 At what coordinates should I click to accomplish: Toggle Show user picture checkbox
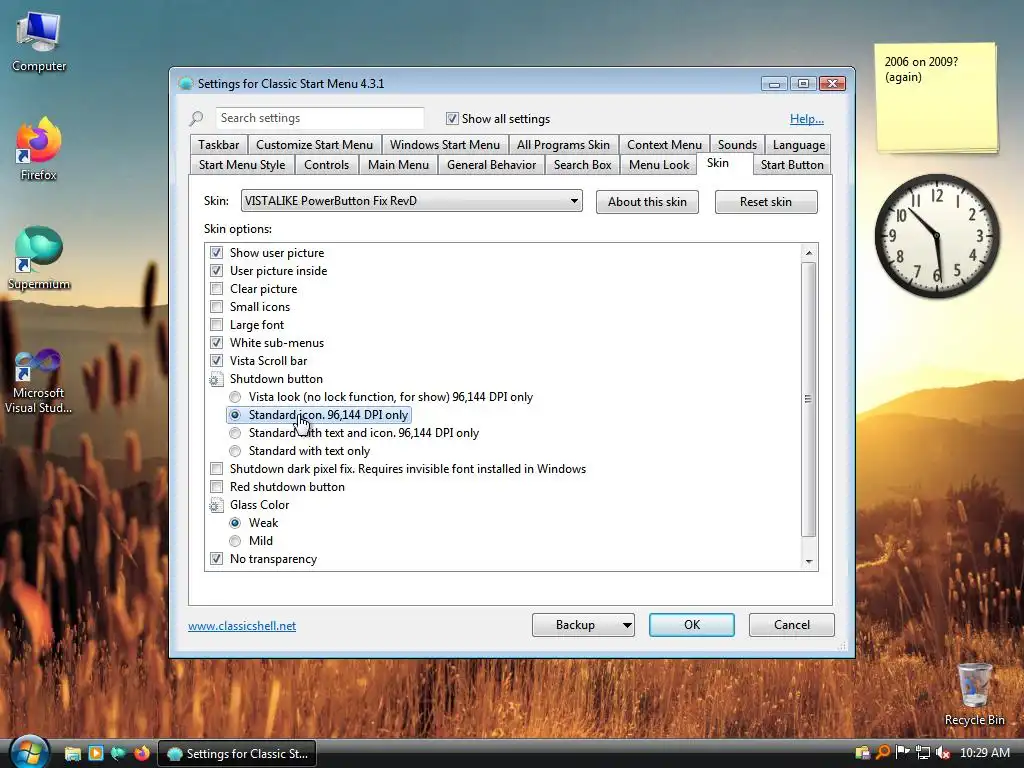click(x=216, y=252)
